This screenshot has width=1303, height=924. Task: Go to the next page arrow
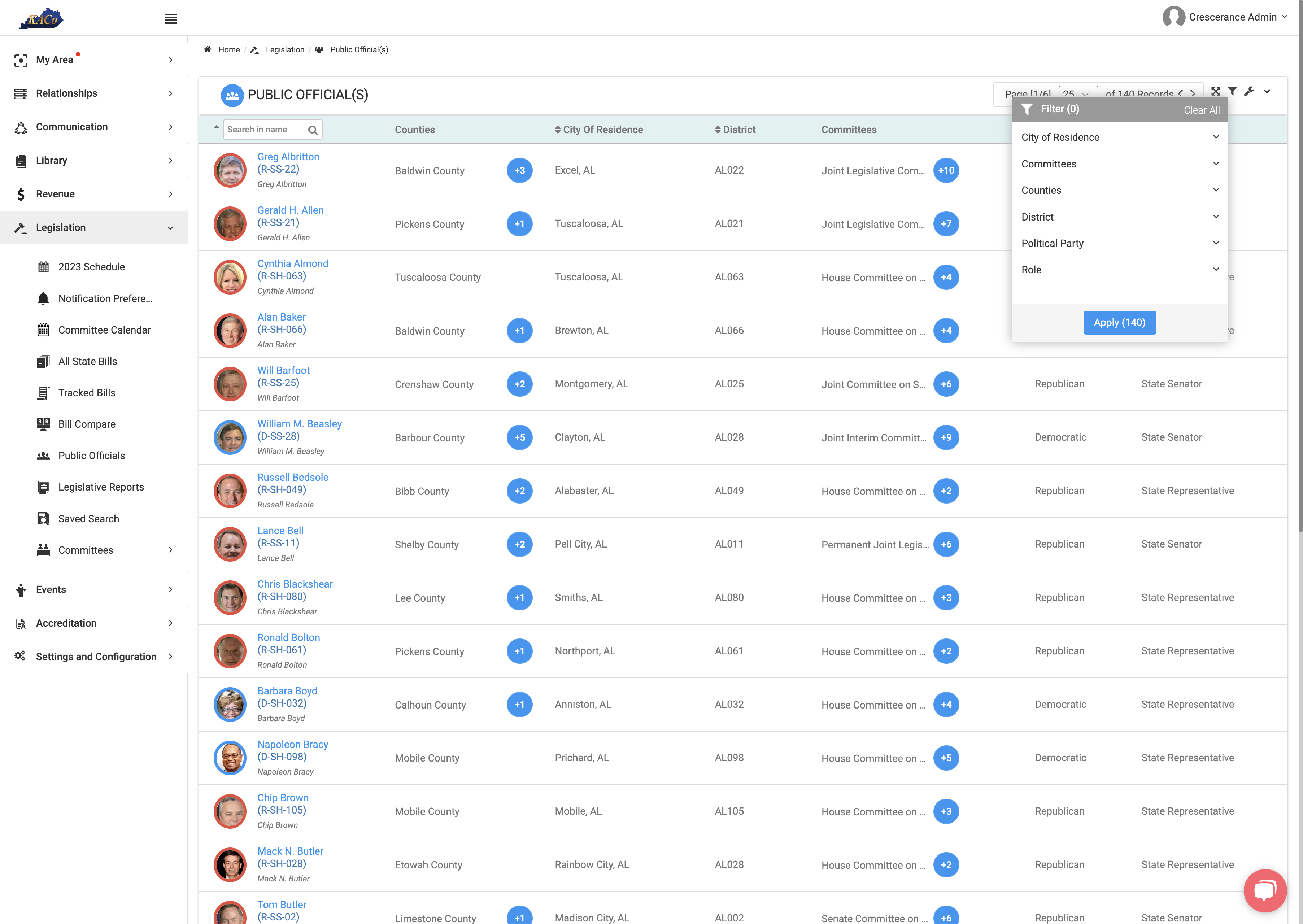[x=1193, y=93]
